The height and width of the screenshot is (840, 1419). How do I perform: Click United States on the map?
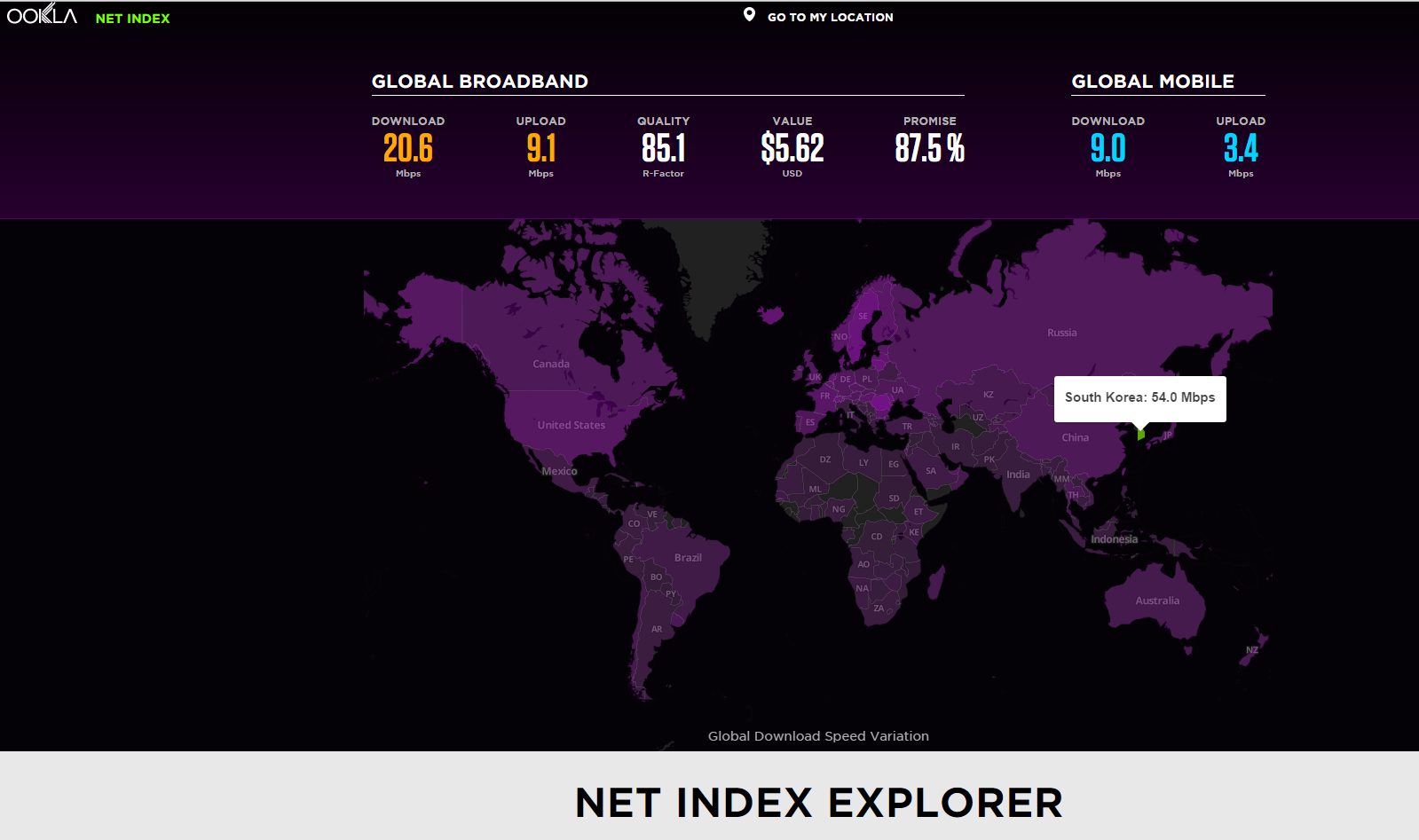click(x=571, y=426)
